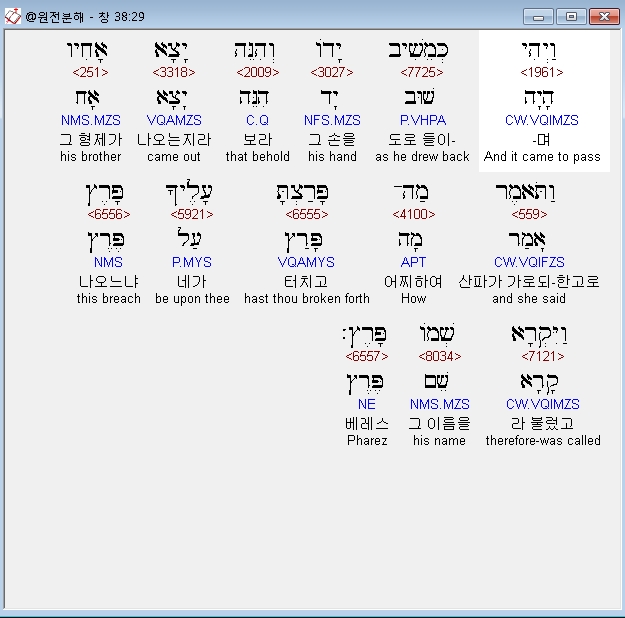Click the gloss 'And it came to pass'
The height and width of the screenshot is (618, 625).
click(x=542, y=156)
